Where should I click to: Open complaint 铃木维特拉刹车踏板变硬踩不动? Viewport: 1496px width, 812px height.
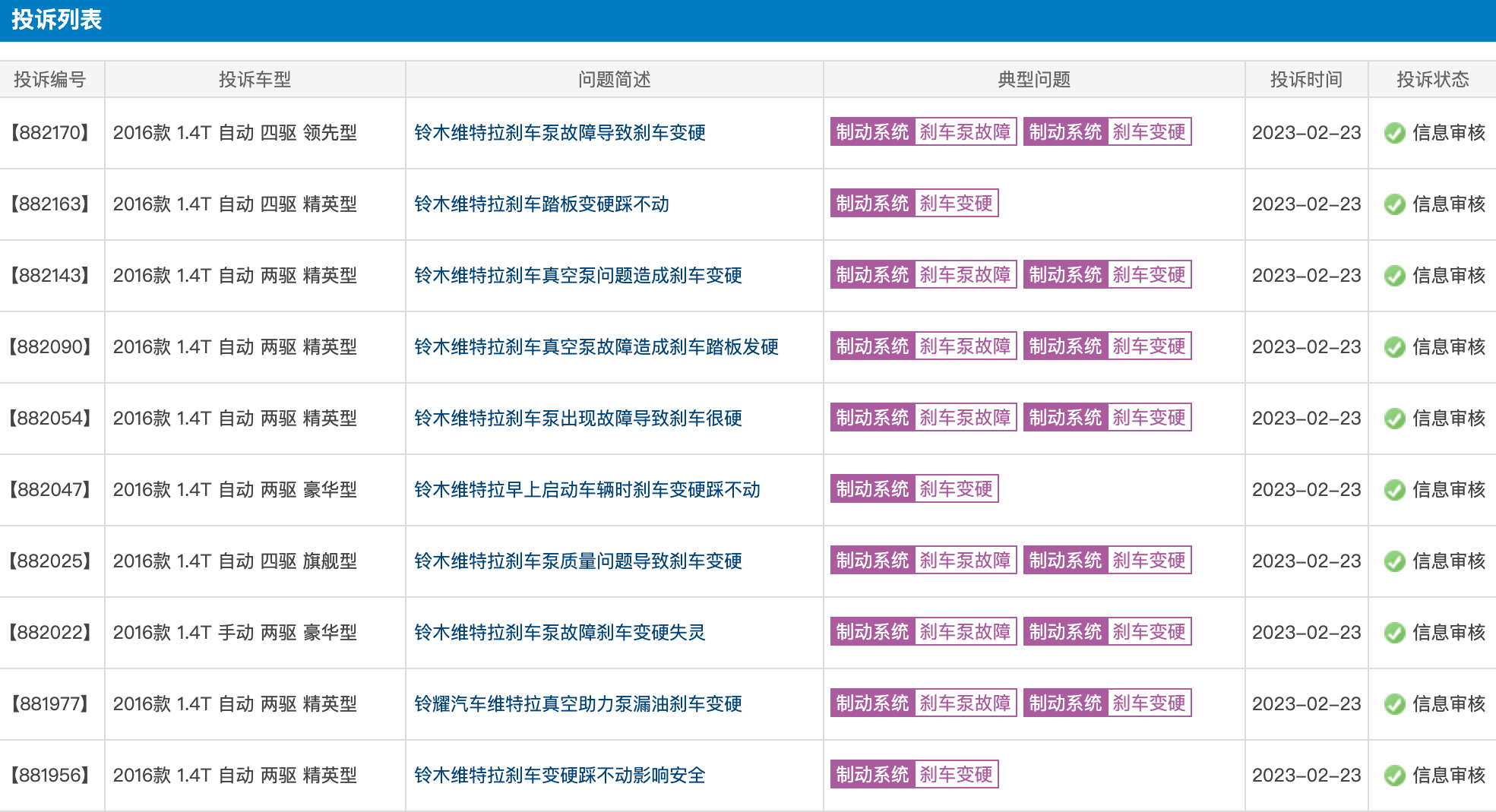[542, 204]
